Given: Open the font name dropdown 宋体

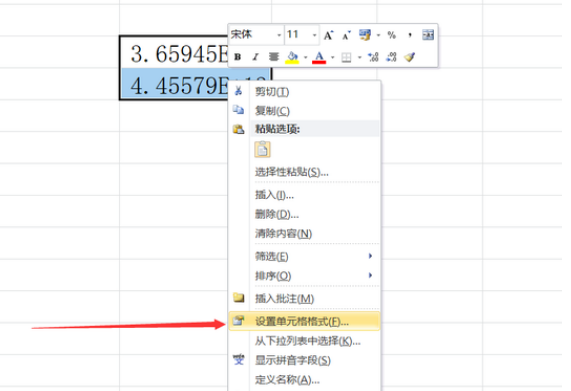Looking at the screenshot, I should pyautogui.click(x=279, y=35).
